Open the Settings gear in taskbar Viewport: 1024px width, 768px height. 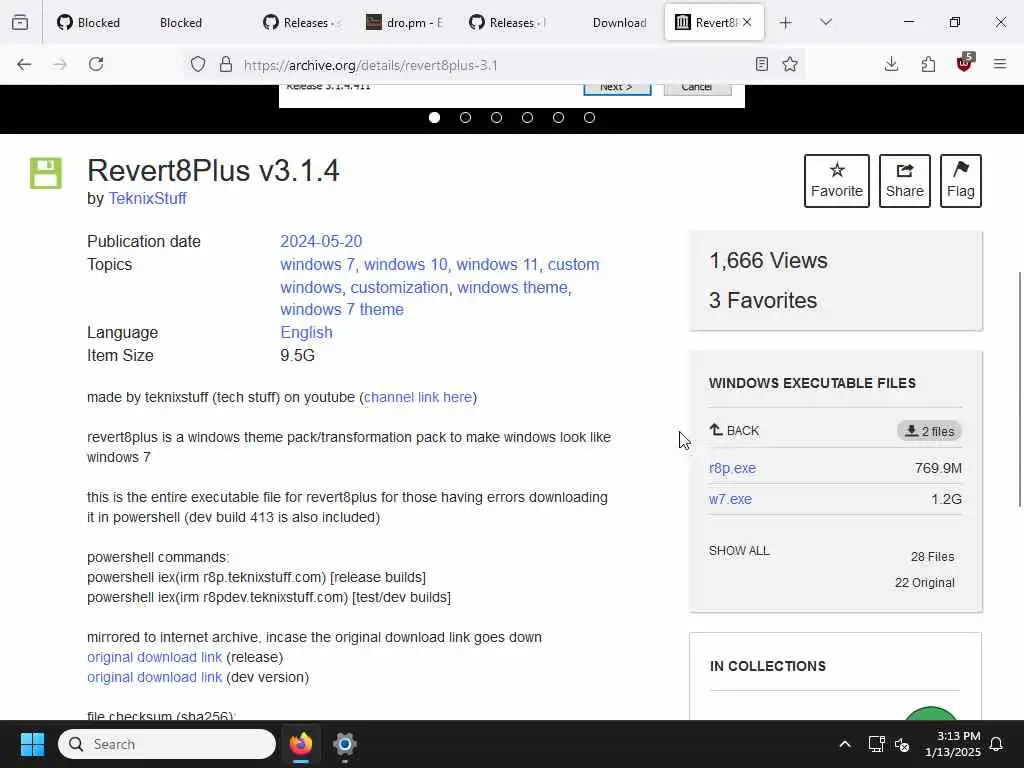(x=344, y=744)
